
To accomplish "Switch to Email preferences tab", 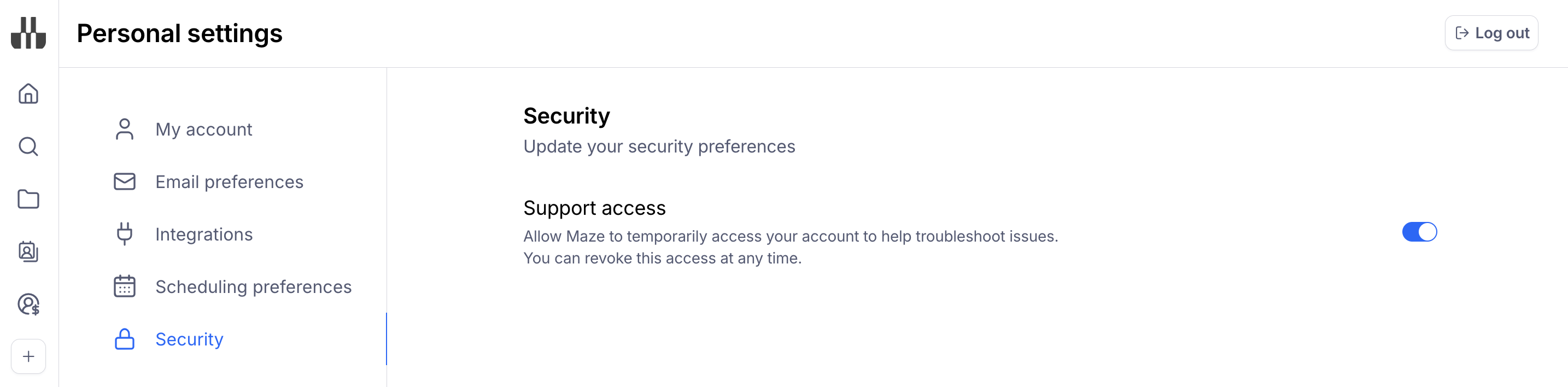I will 229,182.
